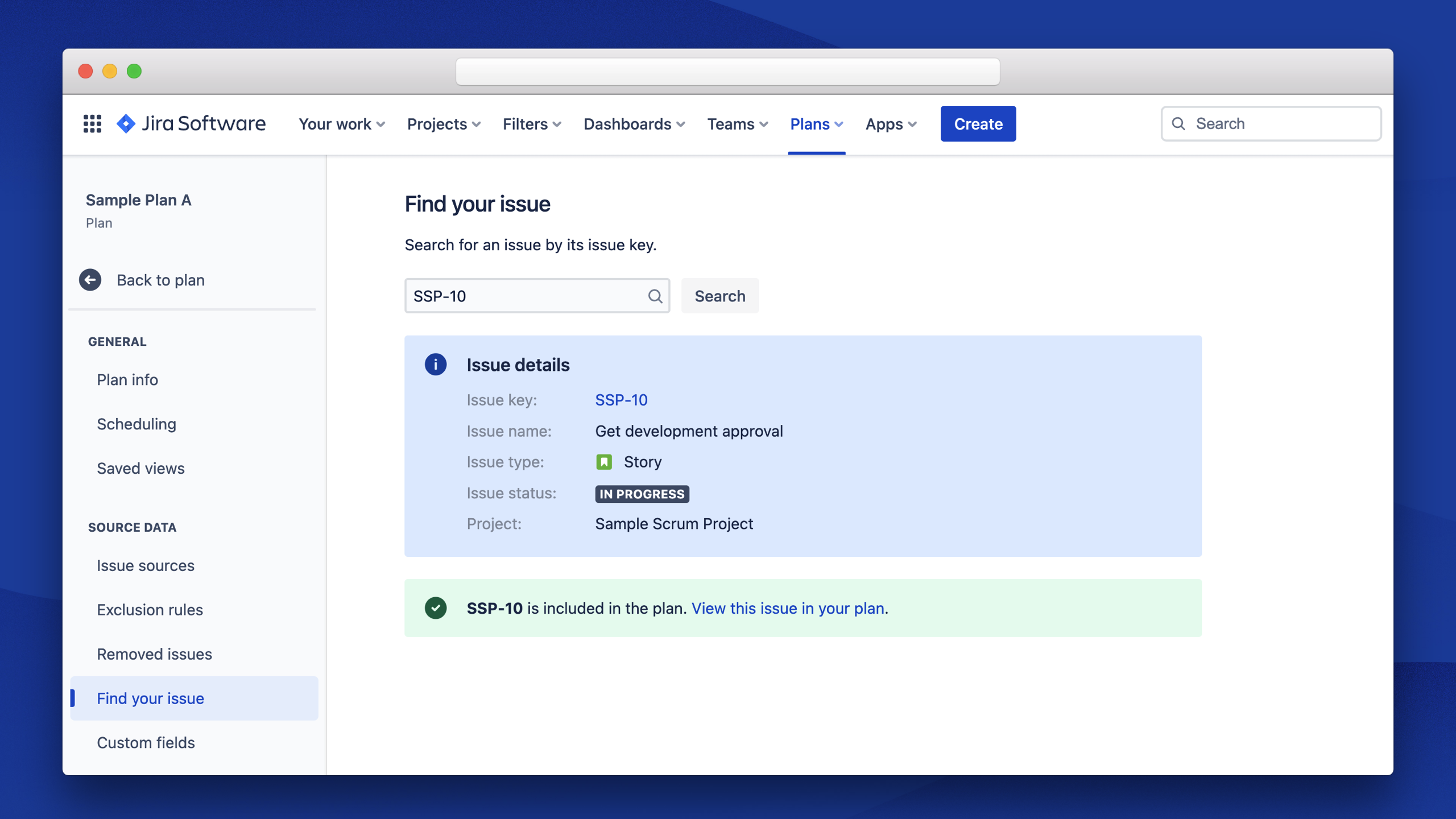
Task: Click the Jira Software logo
Action: pos(191,123)
